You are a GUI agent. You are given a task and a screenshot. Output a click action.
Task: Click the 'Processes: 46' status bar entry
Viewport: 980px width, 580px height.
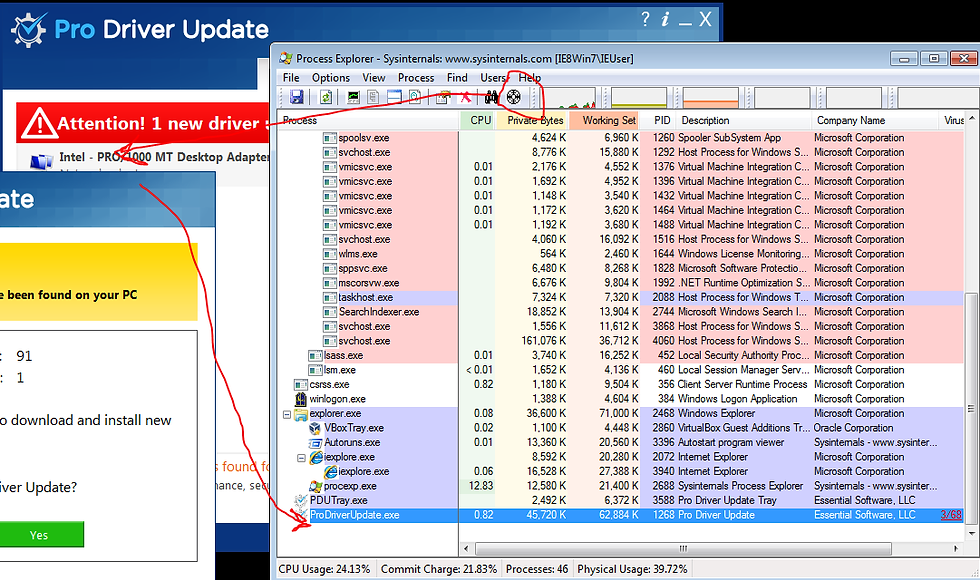(x=537, y=569)
